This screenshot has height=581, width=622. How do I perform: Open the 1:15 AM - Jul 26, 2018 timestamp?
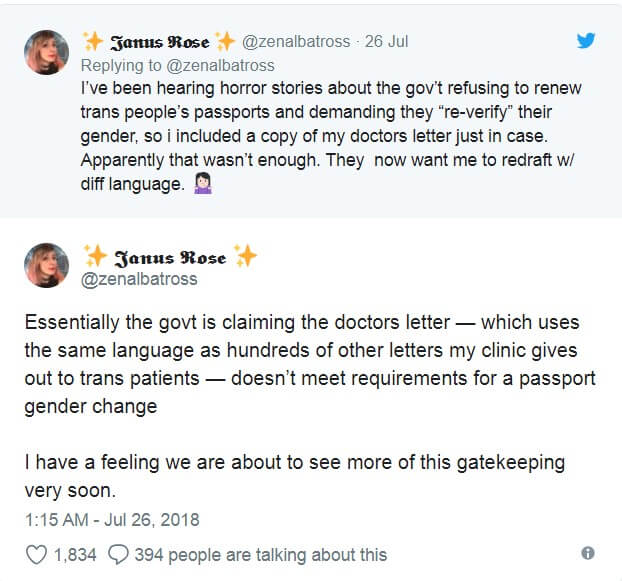click(112, 520)
